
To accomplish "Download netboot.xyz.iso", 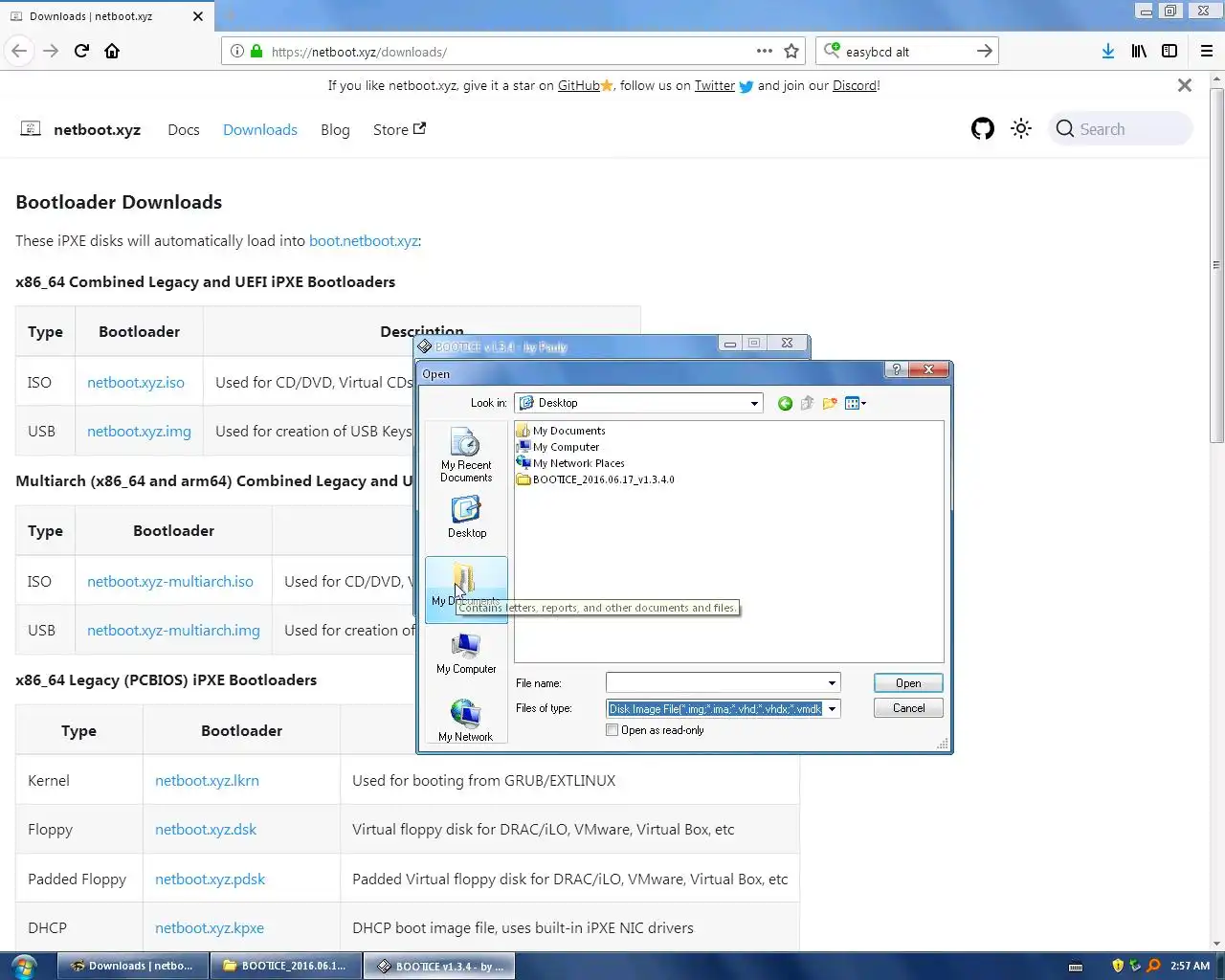I will click(x=136, y=382).
